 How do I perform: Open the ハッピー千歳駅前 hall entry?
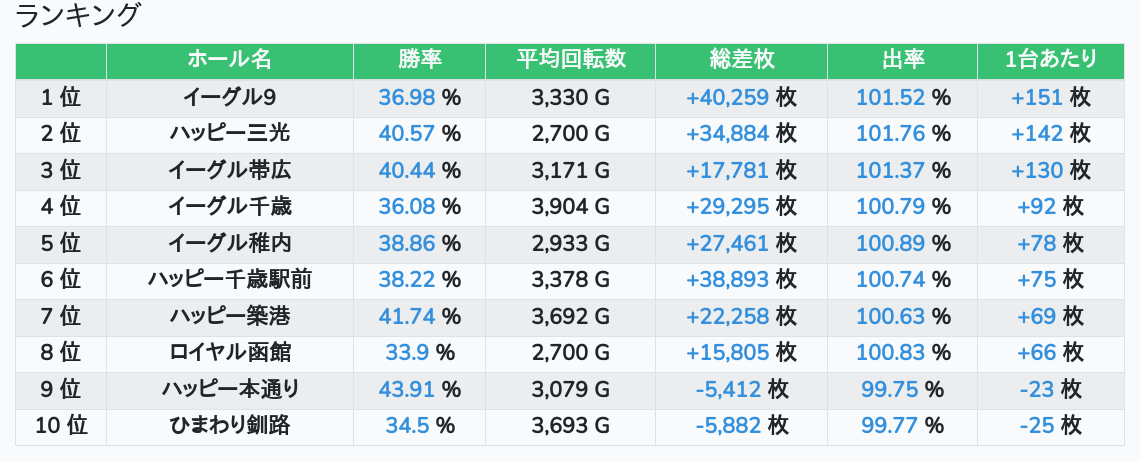tap(229, 279)
